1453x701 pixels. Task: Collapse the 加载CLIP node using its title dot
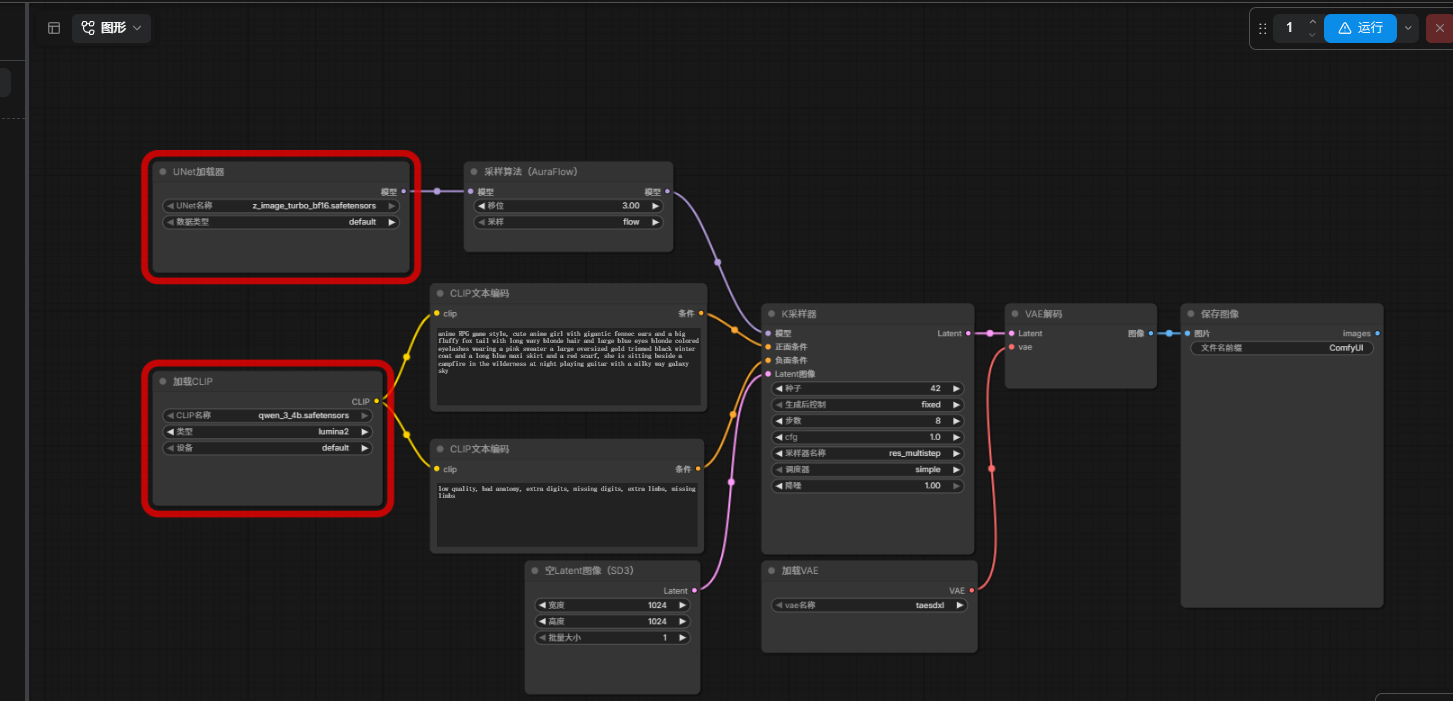point(163,381)
